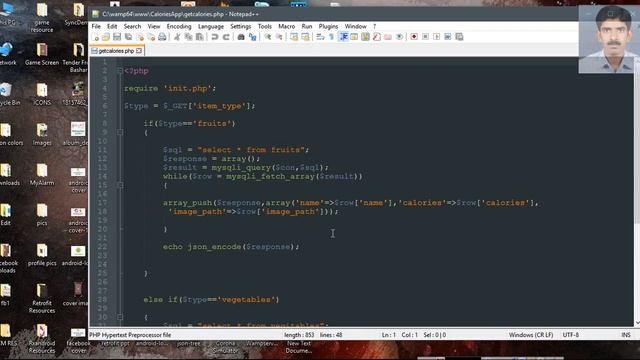This screenshot has height=360, width=640.
Task: Click 'length : 853' in status bar
Action: 299,335
